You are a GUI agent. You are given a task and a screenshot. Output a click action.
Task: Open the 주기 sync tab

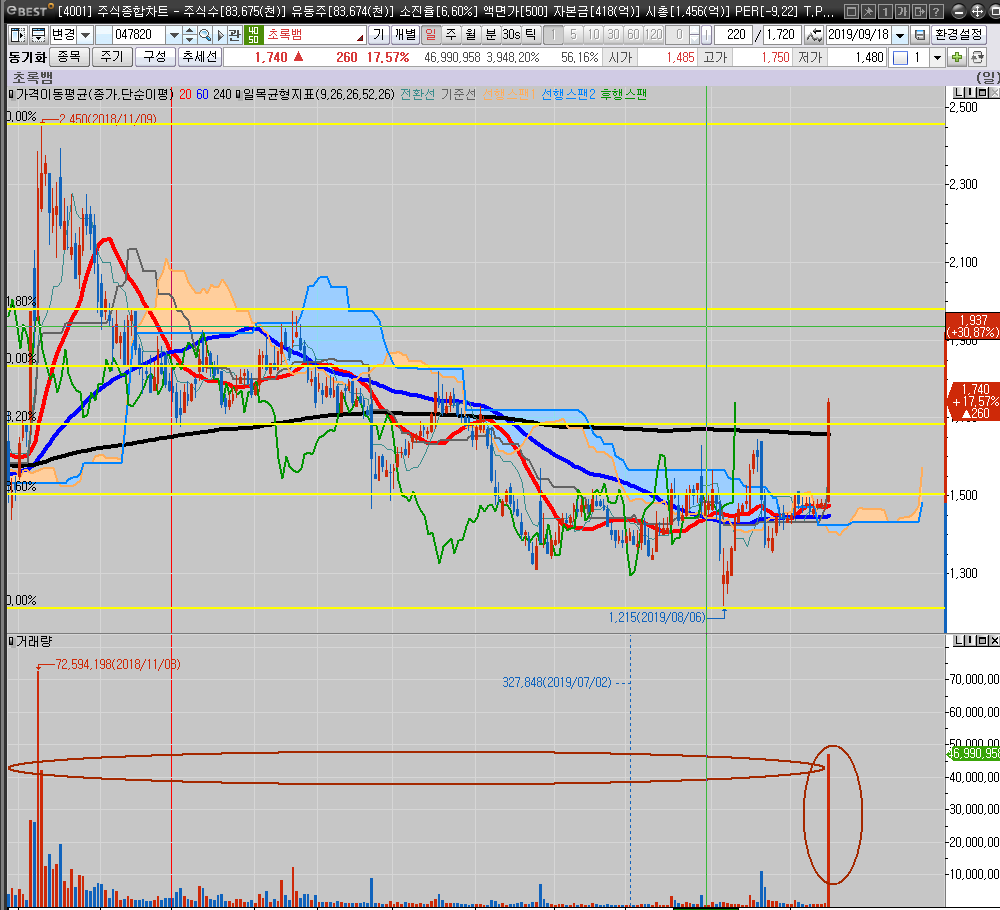tap(112, 57)
